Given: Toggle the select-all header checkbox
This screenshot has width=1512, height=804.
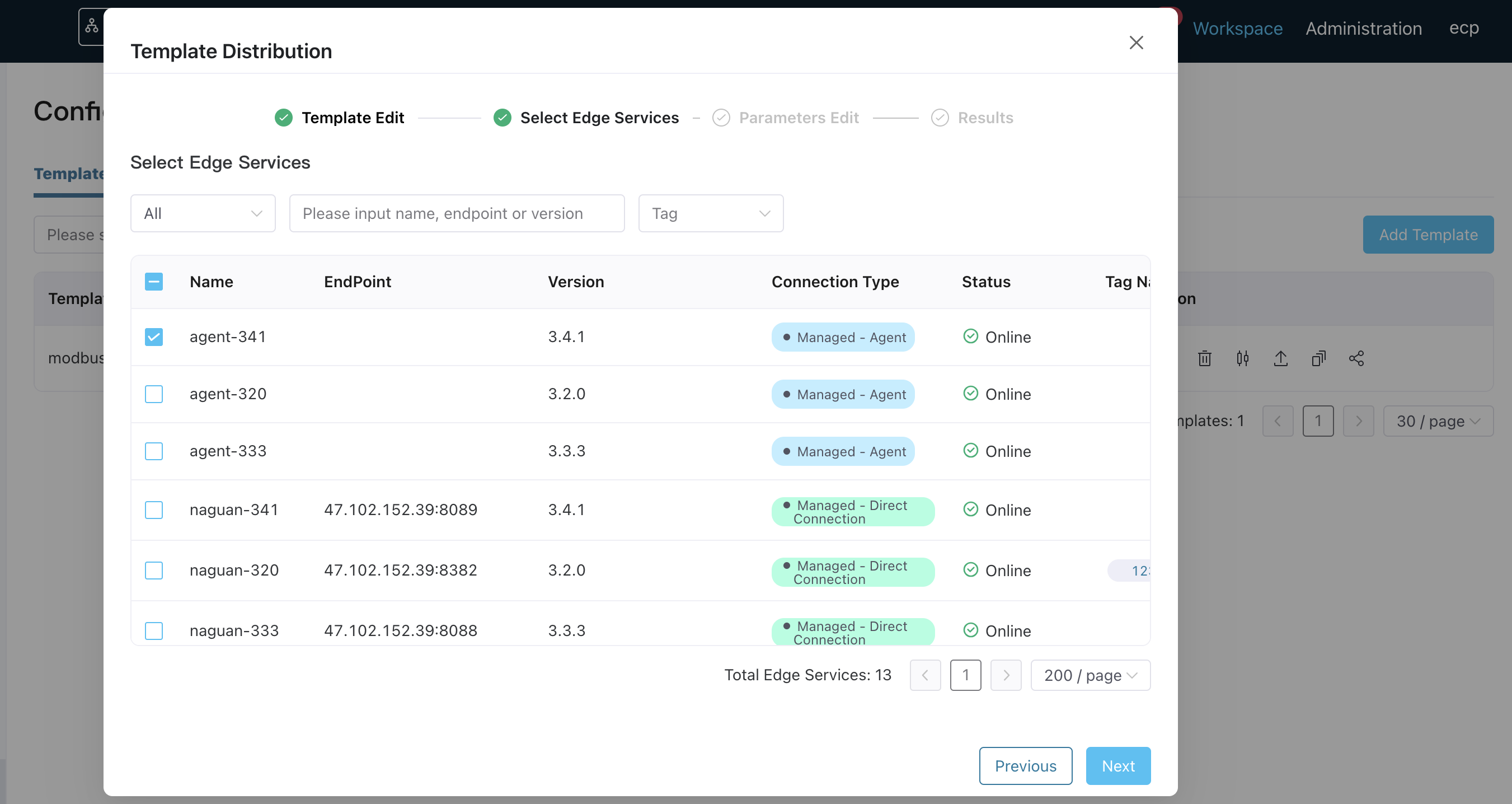Looking at the screenshot, I should pyautogui.click(x=154, y=282).
